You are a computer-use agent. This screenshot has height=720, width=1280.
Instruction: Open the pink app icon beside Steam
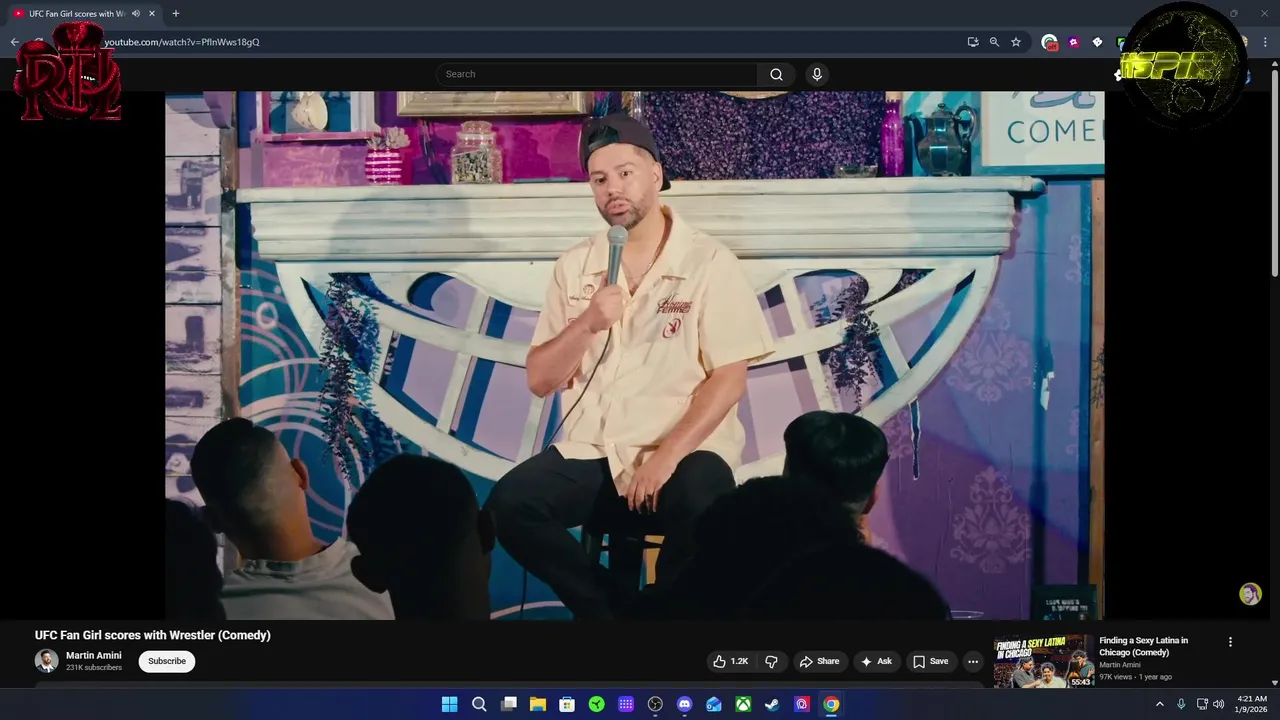[x=802, y=704]
